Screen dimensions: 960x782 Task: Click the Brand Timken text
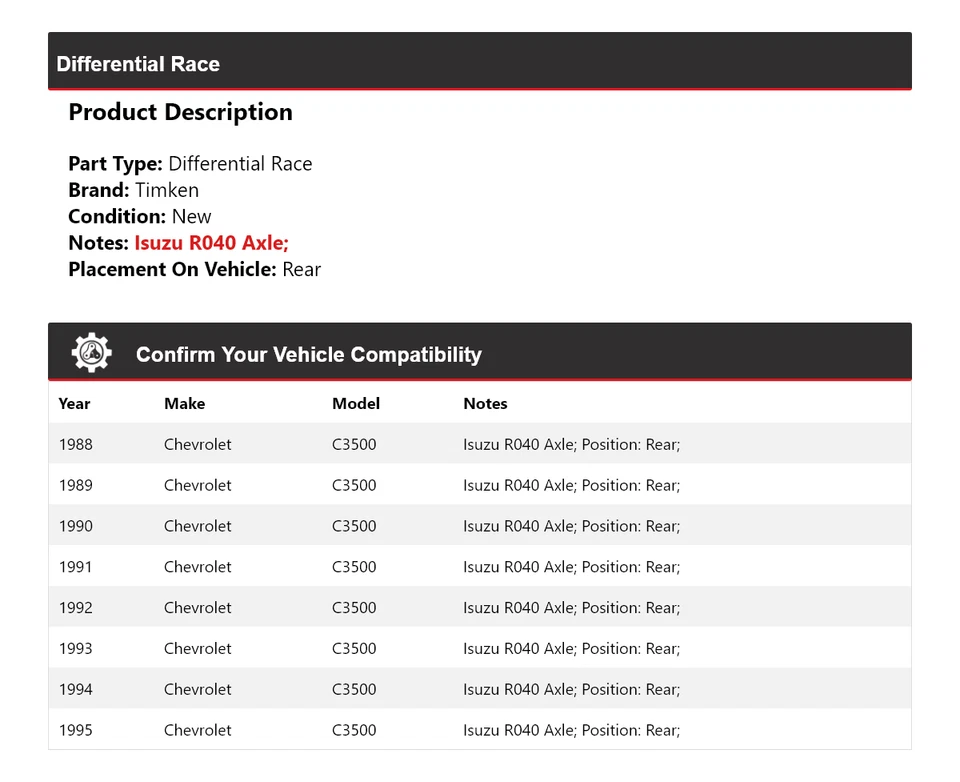(133, 190)
